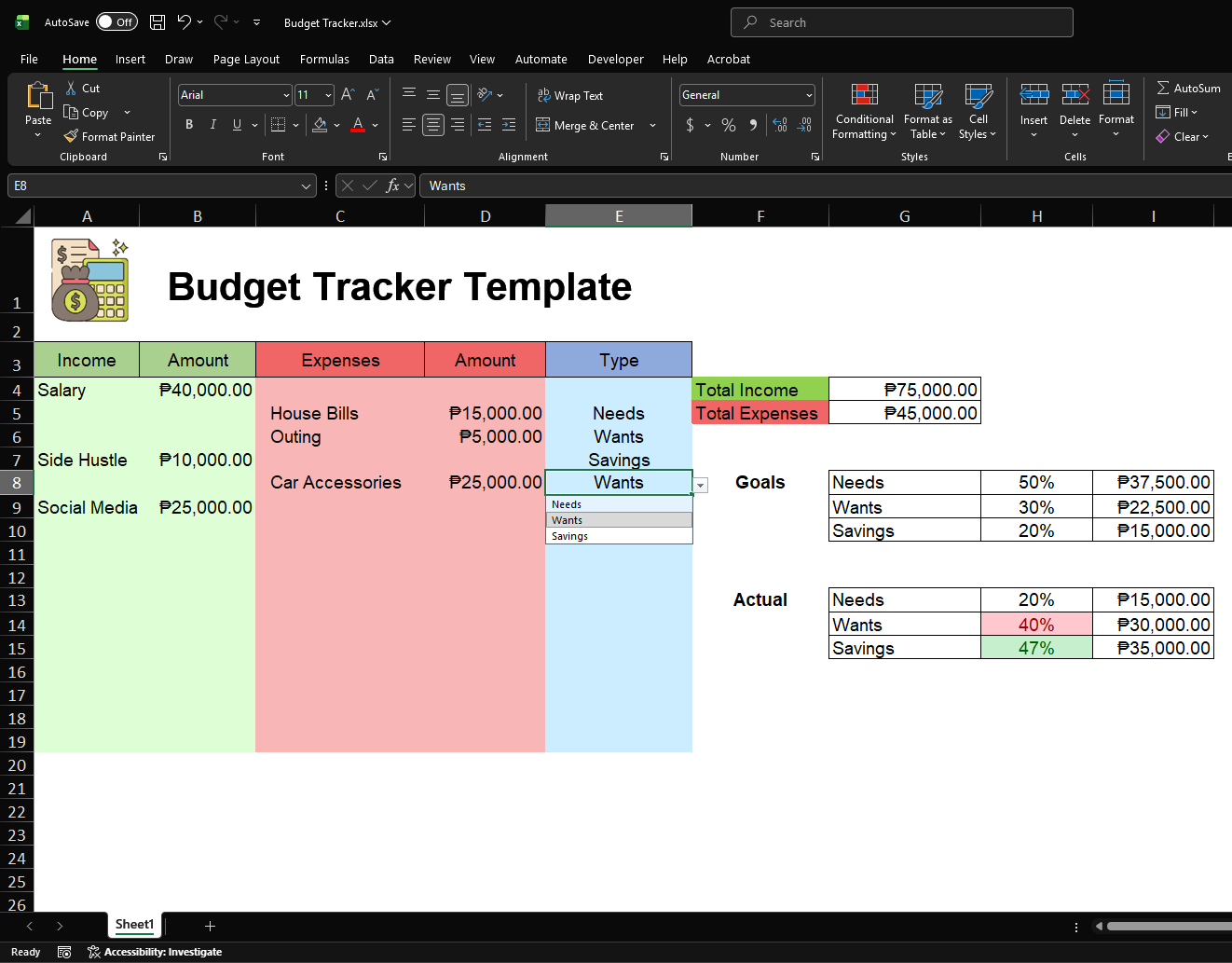The width and height of the screenshot is (1232, 963).
Task: Enable Wrap Text for the cell
Action: pos(569,95)
